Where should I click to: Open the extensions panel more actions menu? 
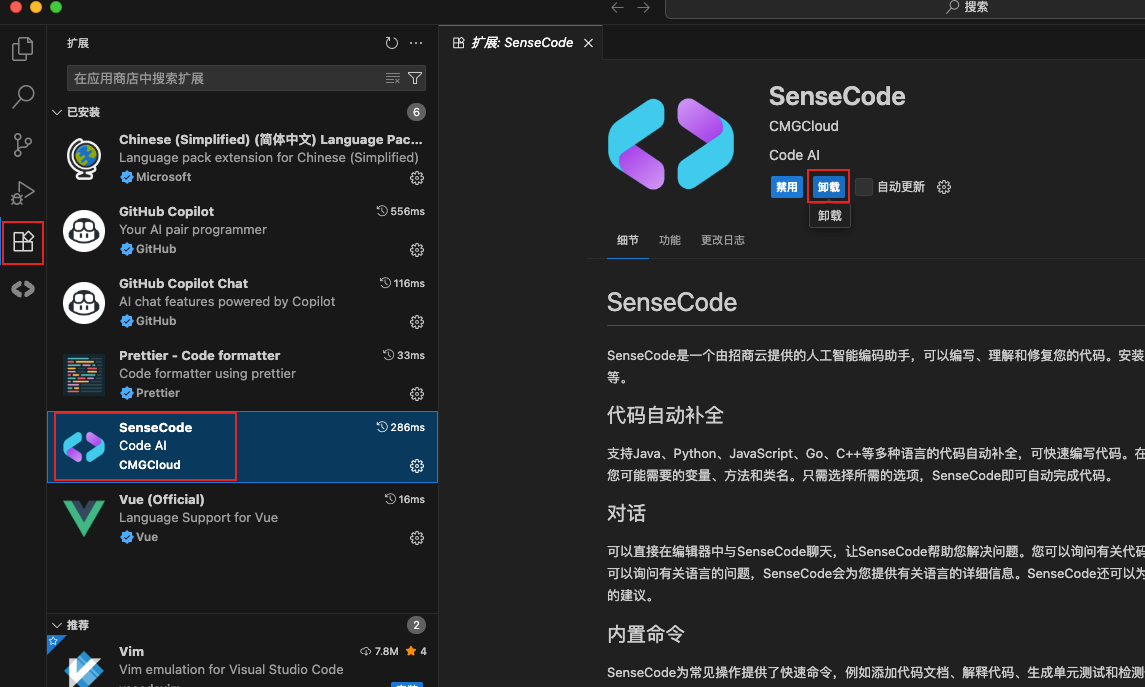416,43
